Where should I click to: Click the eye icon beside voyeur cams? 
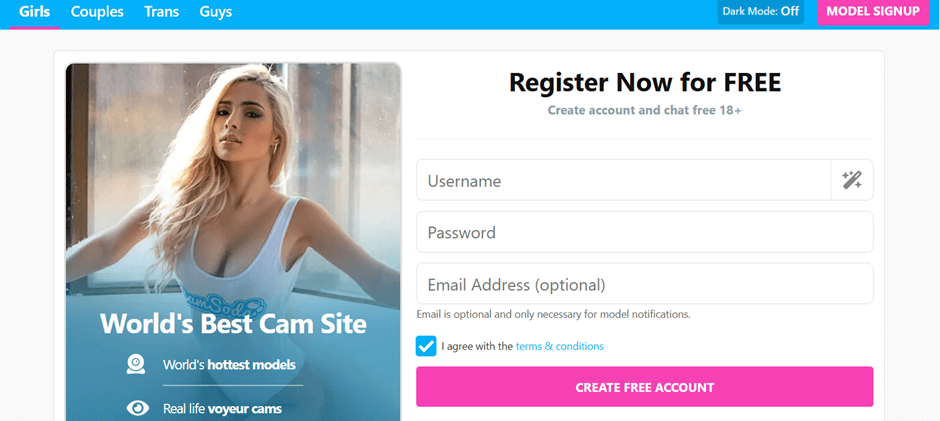pos(137,408)
